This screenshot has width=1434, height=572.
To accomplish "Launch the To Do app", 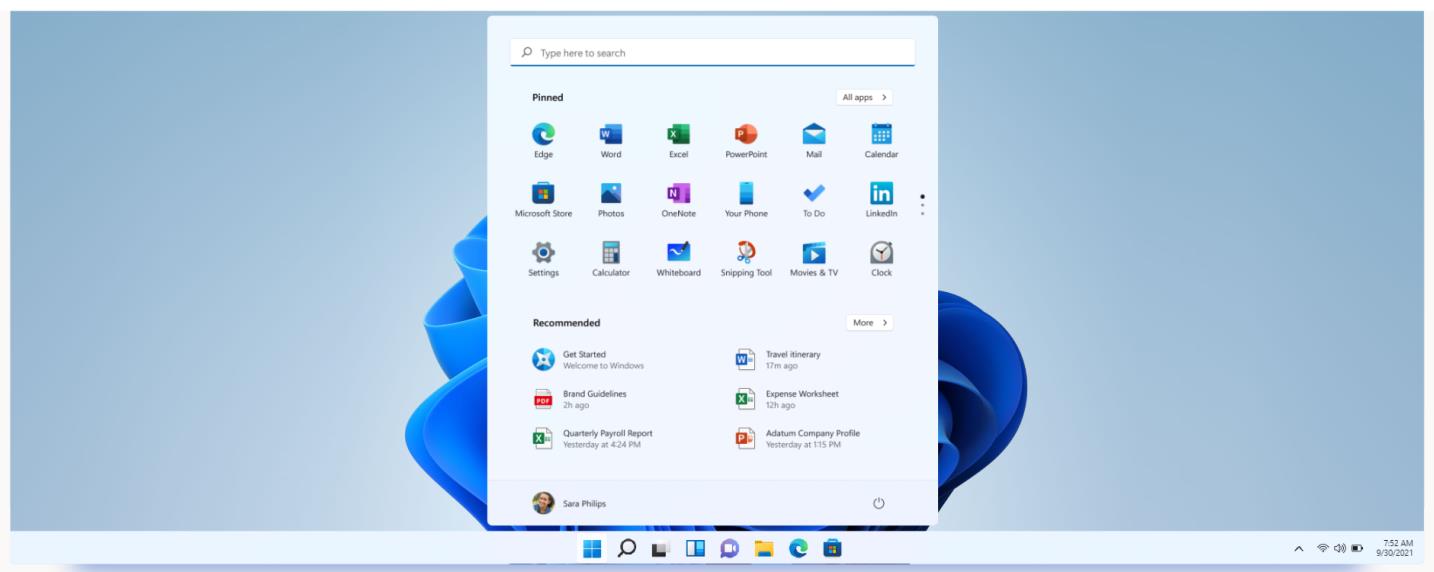I will (x=814, y=199).
